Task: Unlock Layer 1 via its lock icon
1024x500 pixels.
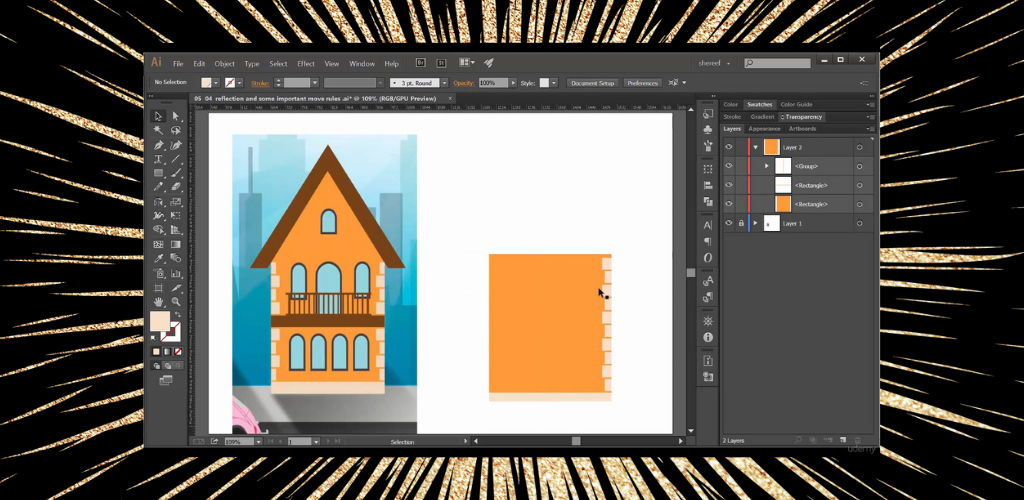Action: click(x=741, y=223)
